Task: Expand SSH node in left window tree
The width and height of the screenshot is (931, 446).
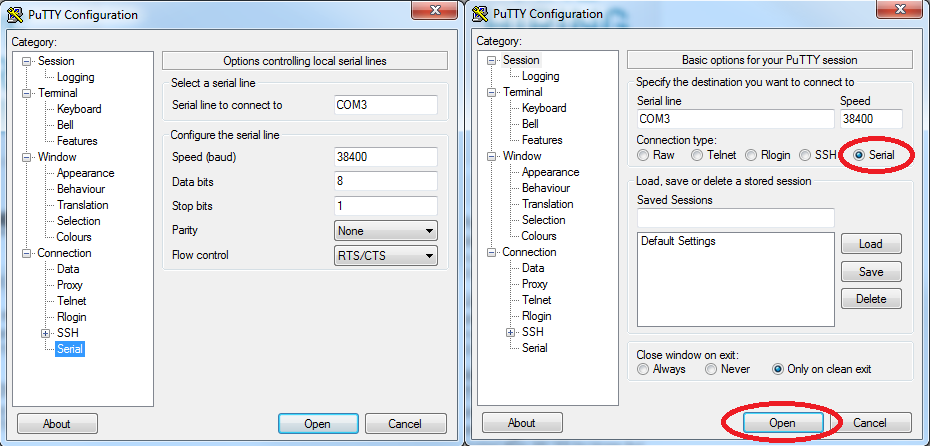Action: coord(45,334)
